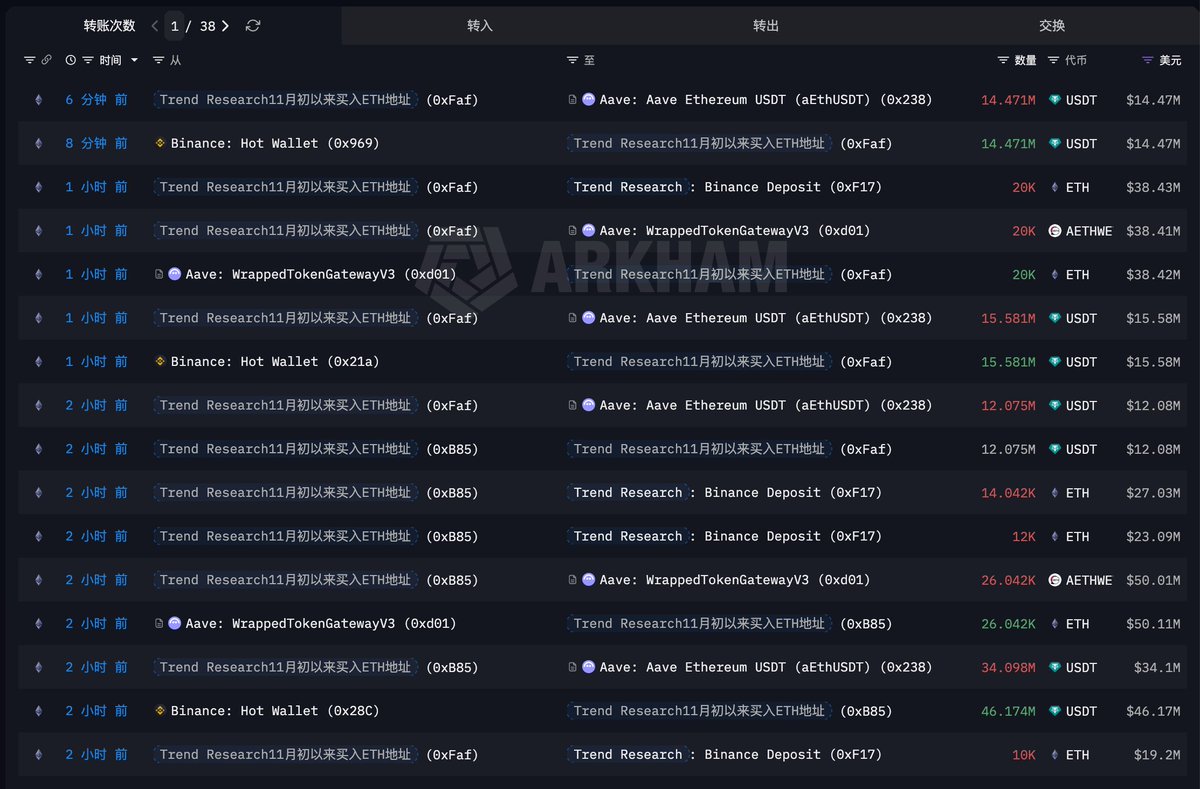
Task: Open filter beside the link icon column
Action: pyautogui.click(x=29, y=61)
